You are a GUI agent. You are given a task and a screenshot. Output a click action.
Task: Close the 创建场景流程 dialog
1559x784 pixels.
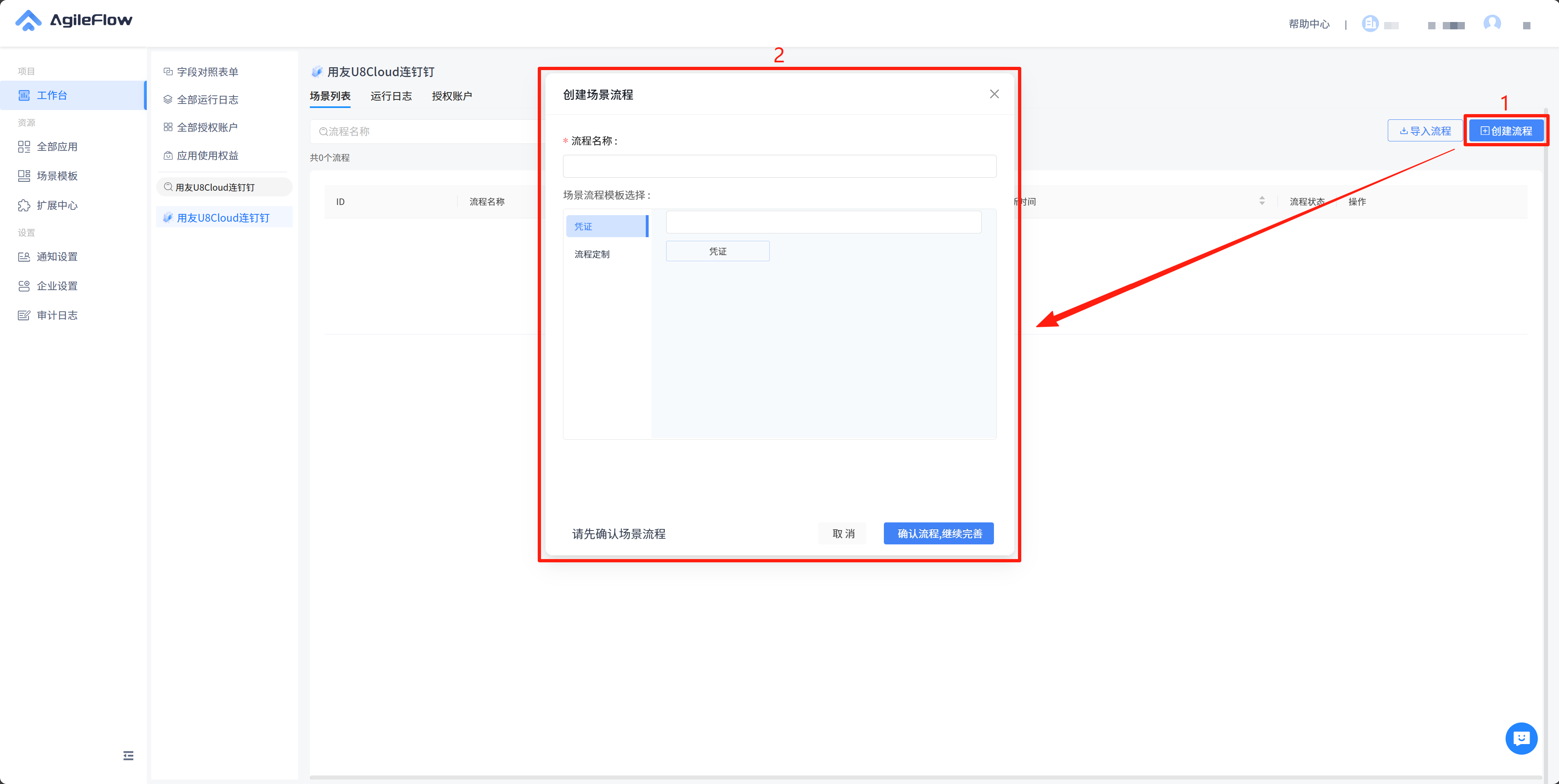[994, 94]
